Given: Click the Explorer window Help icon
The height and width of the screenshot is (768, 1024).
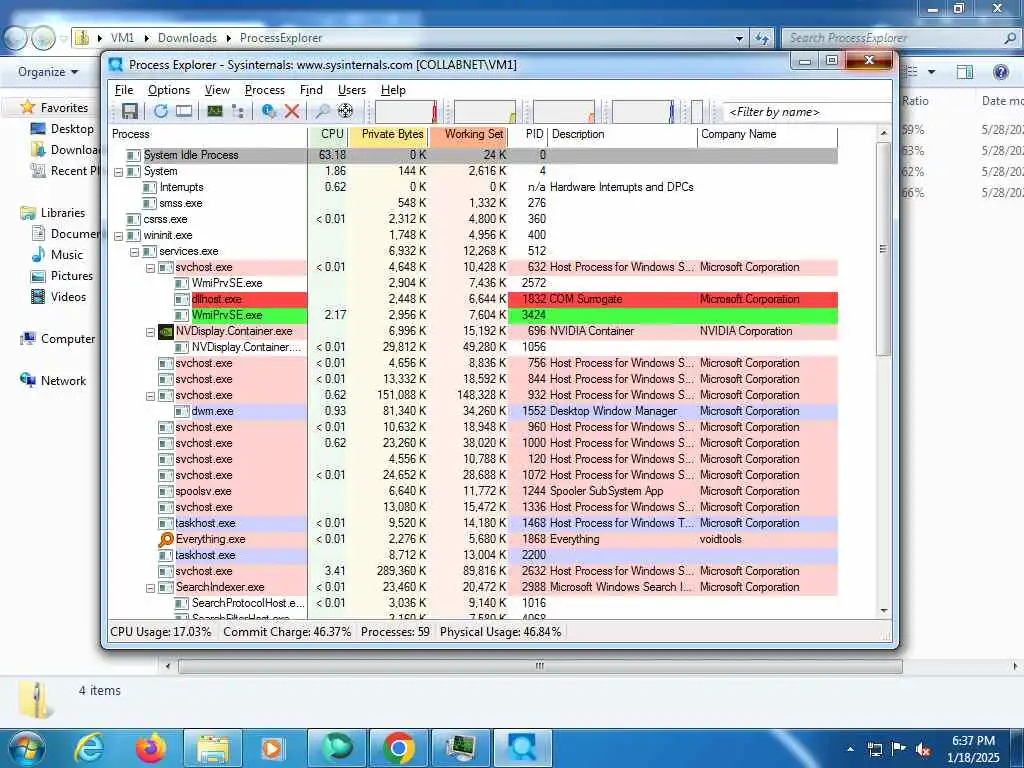Looking at the screenshot, I should click(x=1000, y=72).
